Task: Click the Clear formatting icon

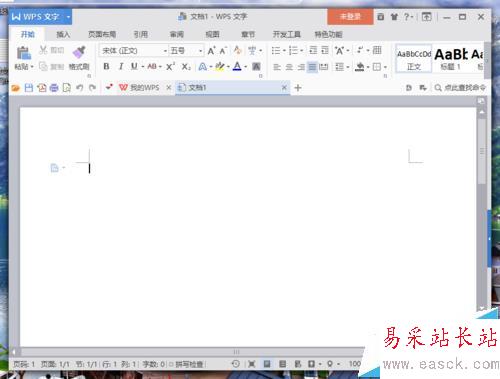Action: (237, 50)
